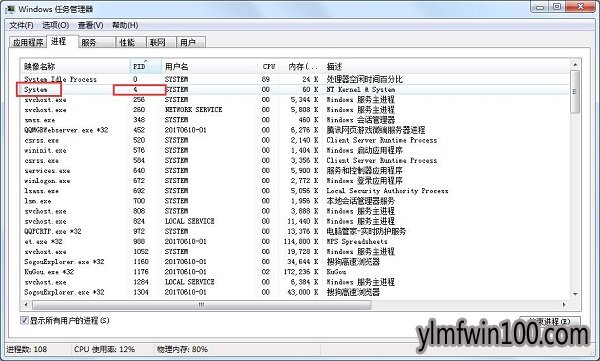Click the horizontal scrollbar thumb

tap(202, 305)
